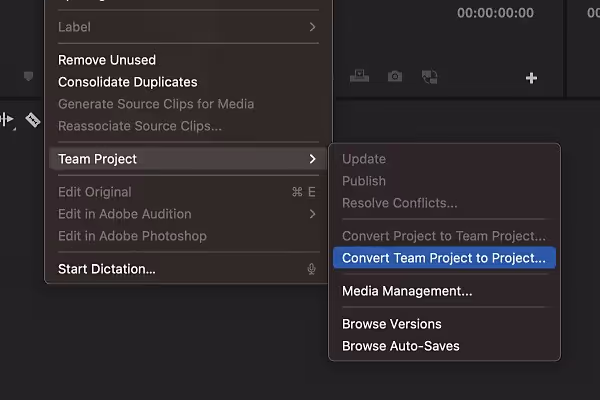Click the Export Frame camera icon

395,77
